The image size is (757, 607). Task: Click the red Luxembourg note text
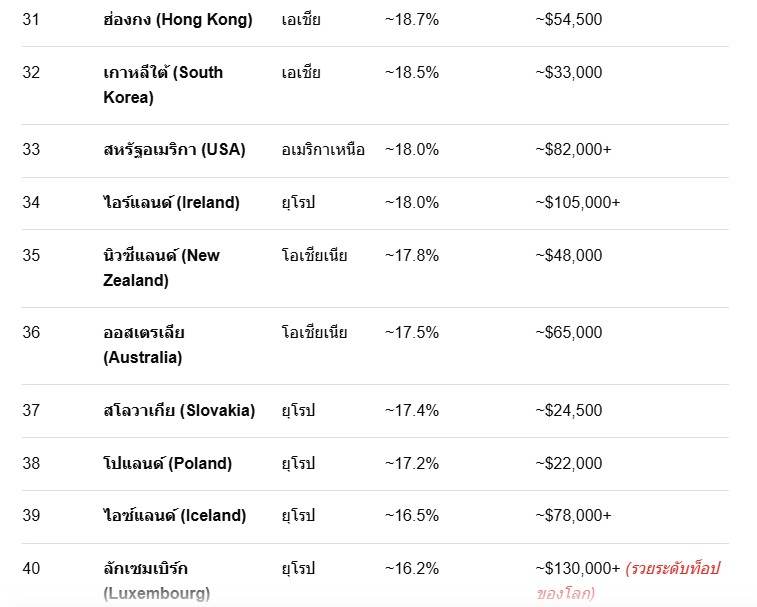[x=629, y=581]
